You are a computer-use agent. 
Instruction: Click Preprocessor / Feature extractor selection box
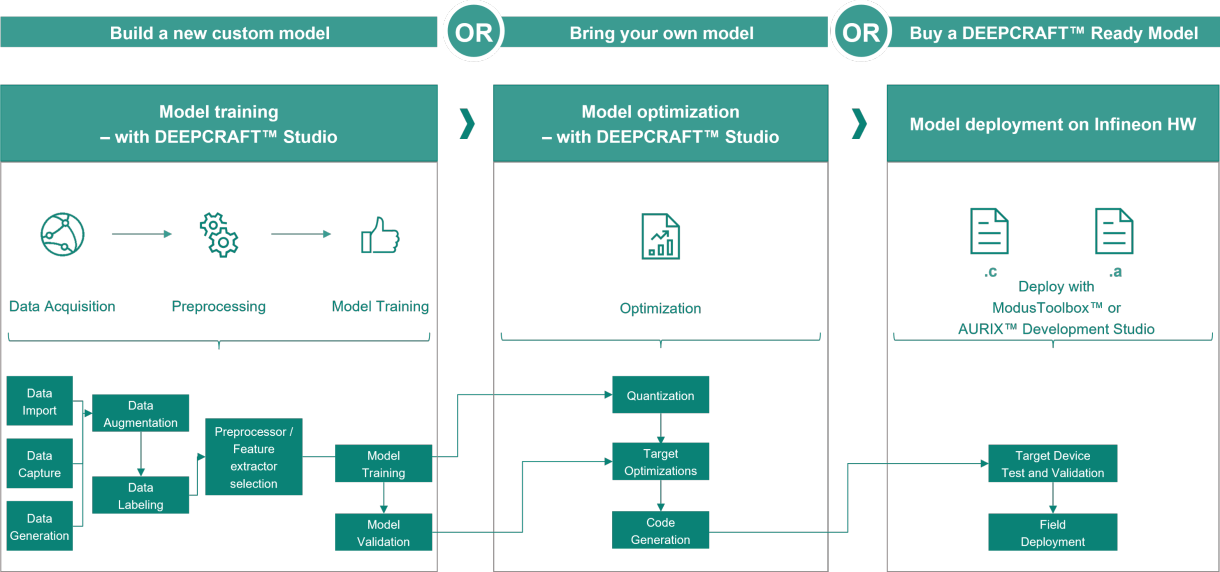[254, 457]
